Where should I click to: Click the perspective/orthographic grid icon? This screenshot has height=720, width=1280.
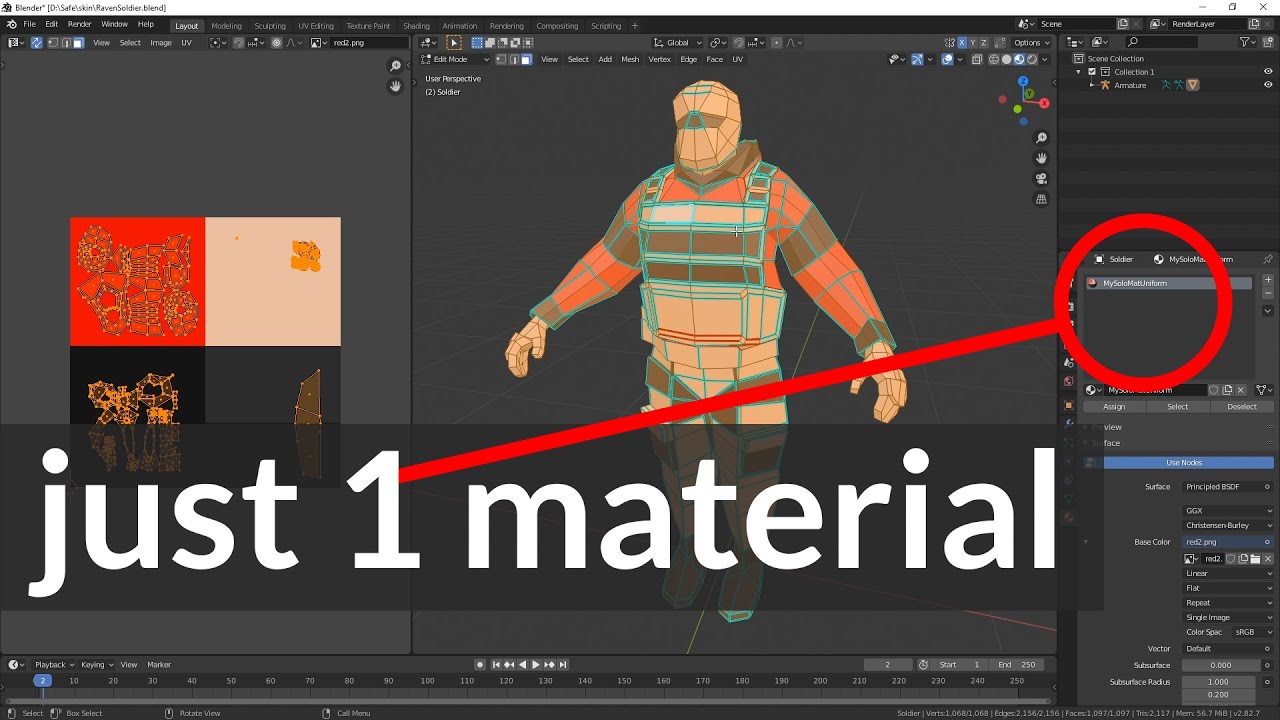point(1041,199)
